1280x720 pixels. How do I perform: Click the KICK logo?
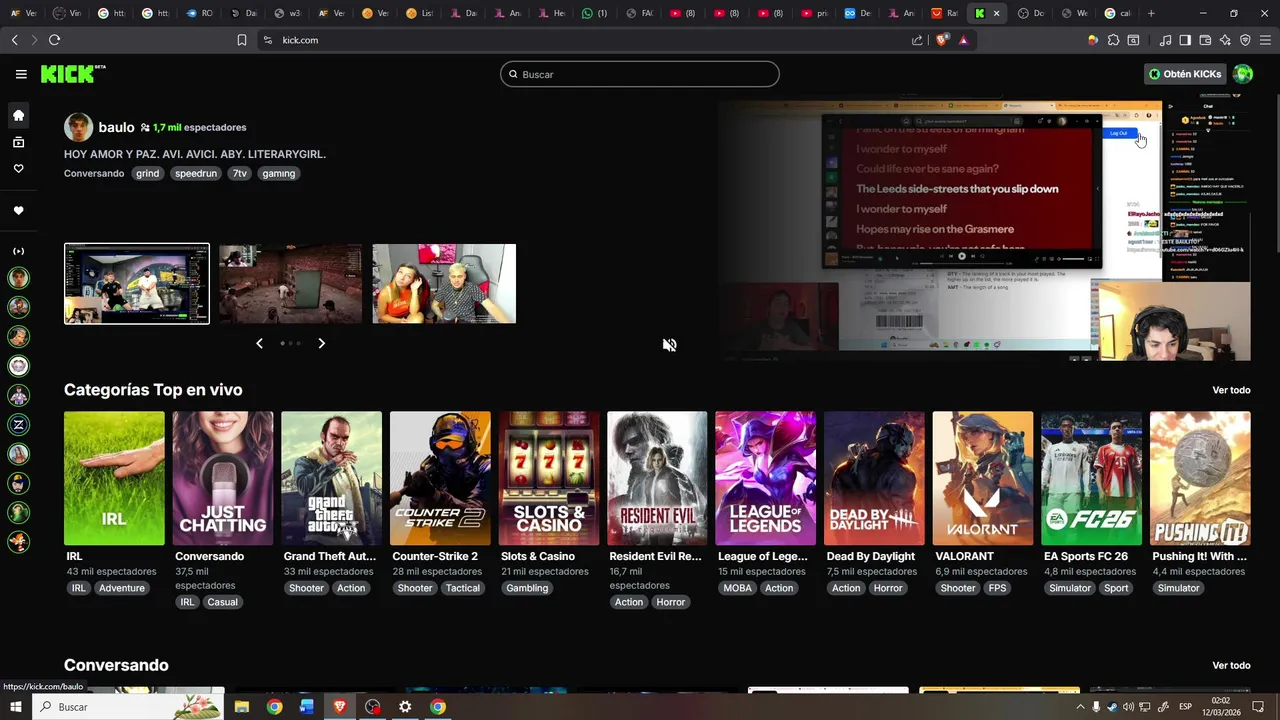[x=72, y=74]
